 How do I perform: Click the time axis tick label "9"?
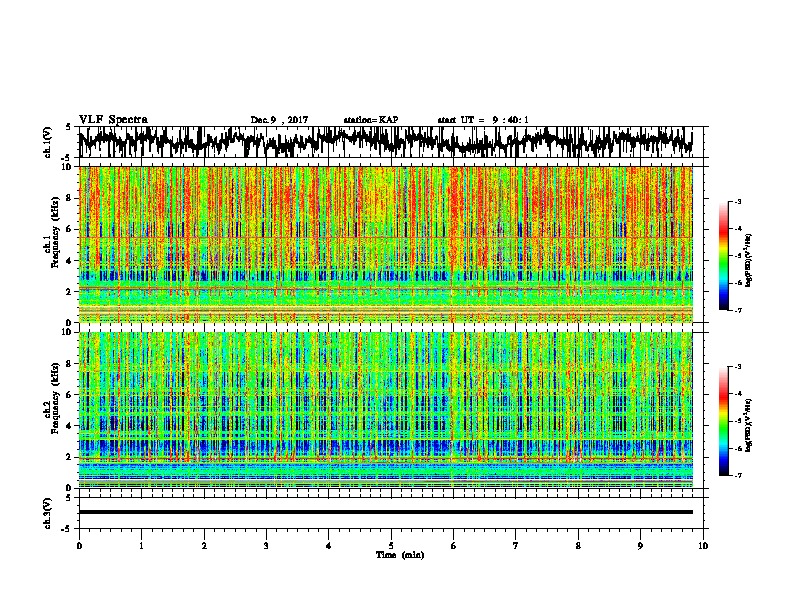[x=640, y=546]
